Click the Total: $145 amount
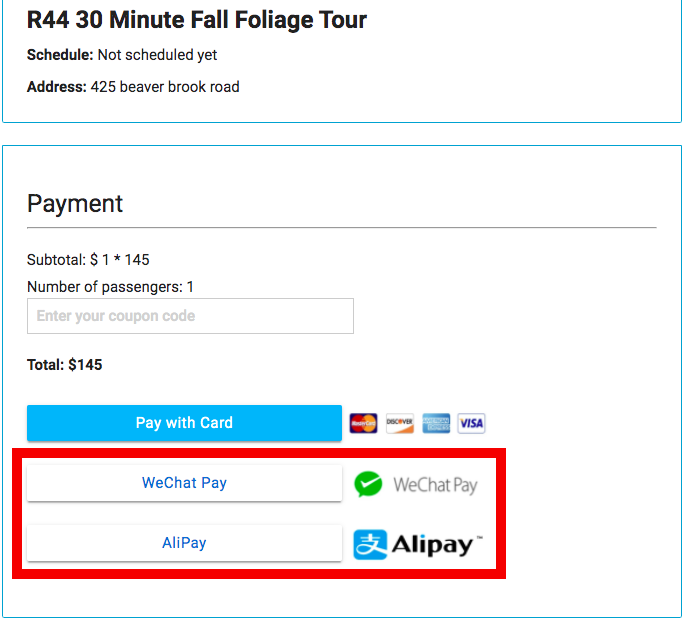Image resolution: width=683 pixels, height=619 pixels. [x=65, y=365]
